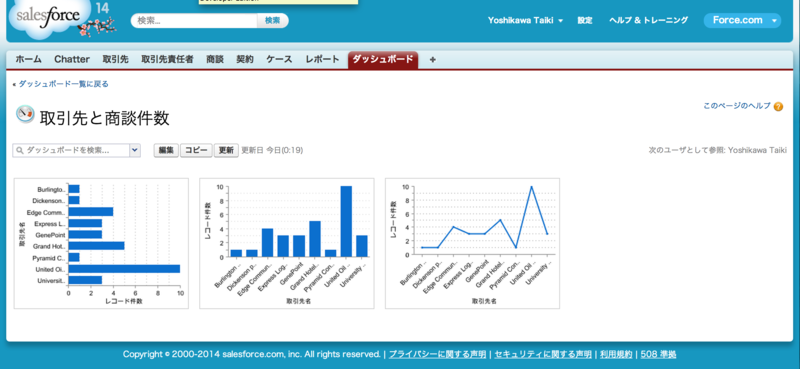
Task: Open the 利用規約 footer link
Action: (616, 354)
